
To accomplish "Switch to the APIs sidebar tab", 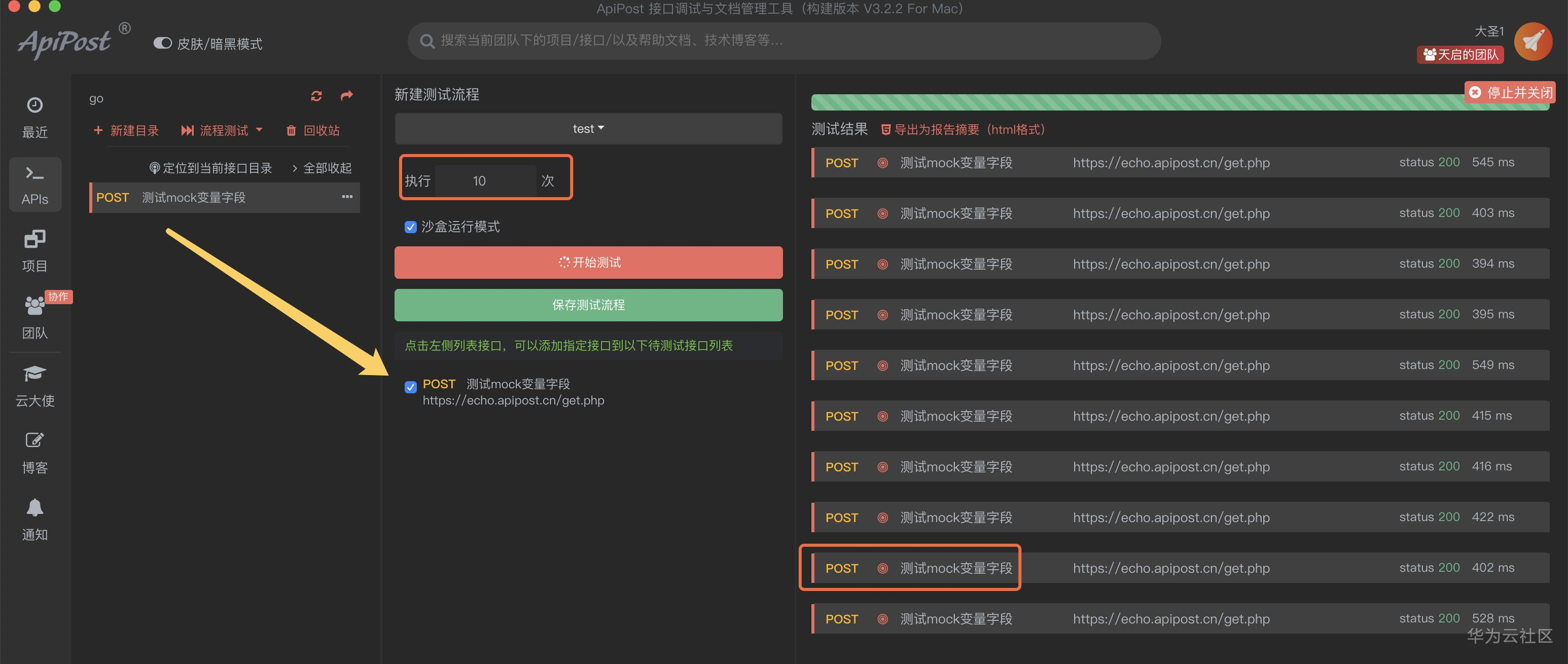I will (x=34, y=184).
